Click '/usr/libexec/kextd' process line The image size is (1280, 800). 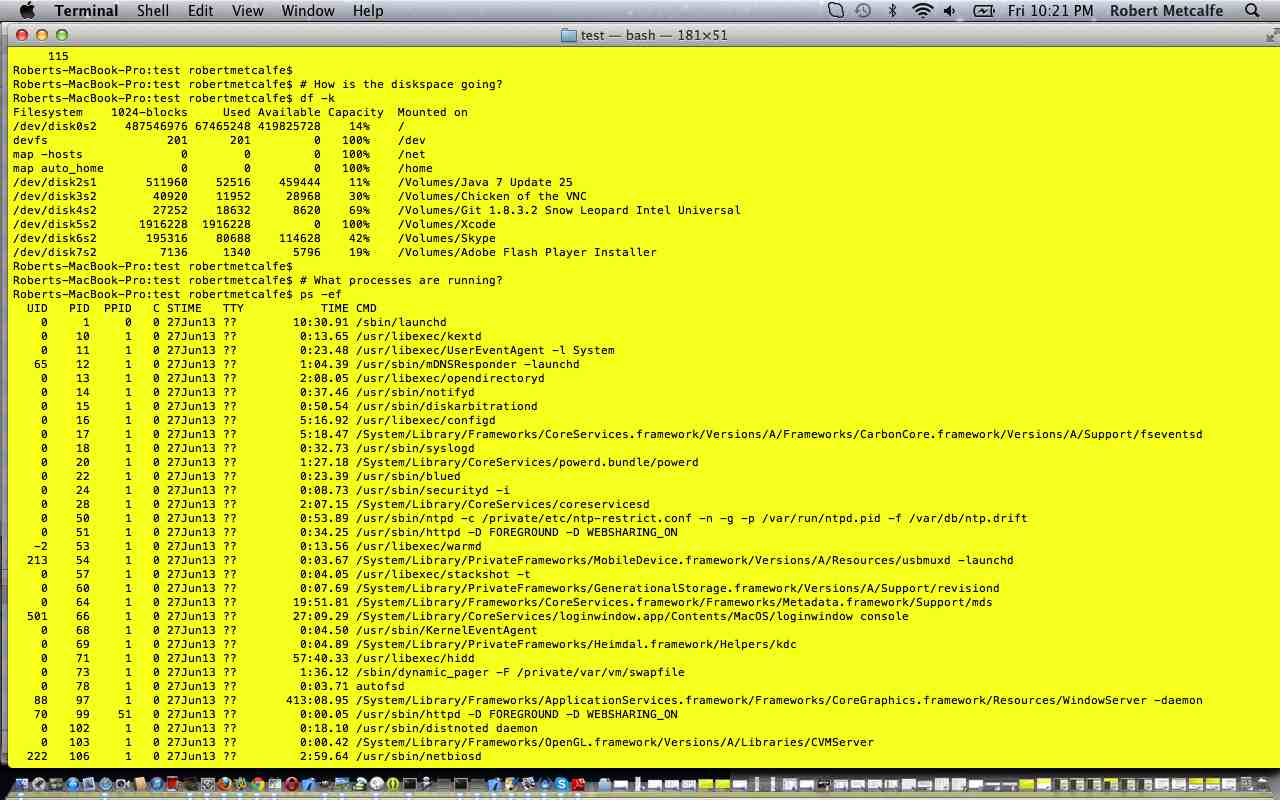pos(418,336)
